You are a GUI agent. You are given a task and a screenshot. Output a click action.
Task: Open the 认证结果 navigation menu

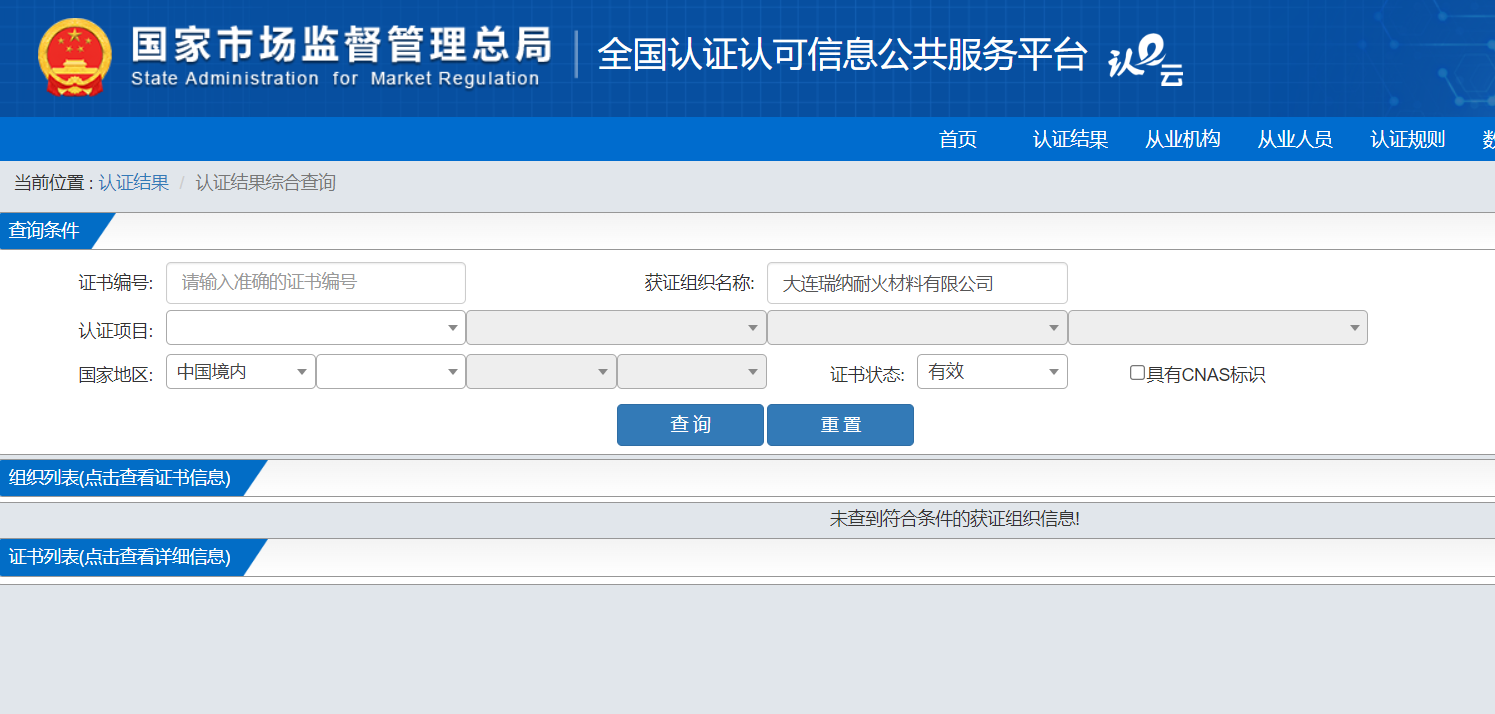click(1070, 139)
